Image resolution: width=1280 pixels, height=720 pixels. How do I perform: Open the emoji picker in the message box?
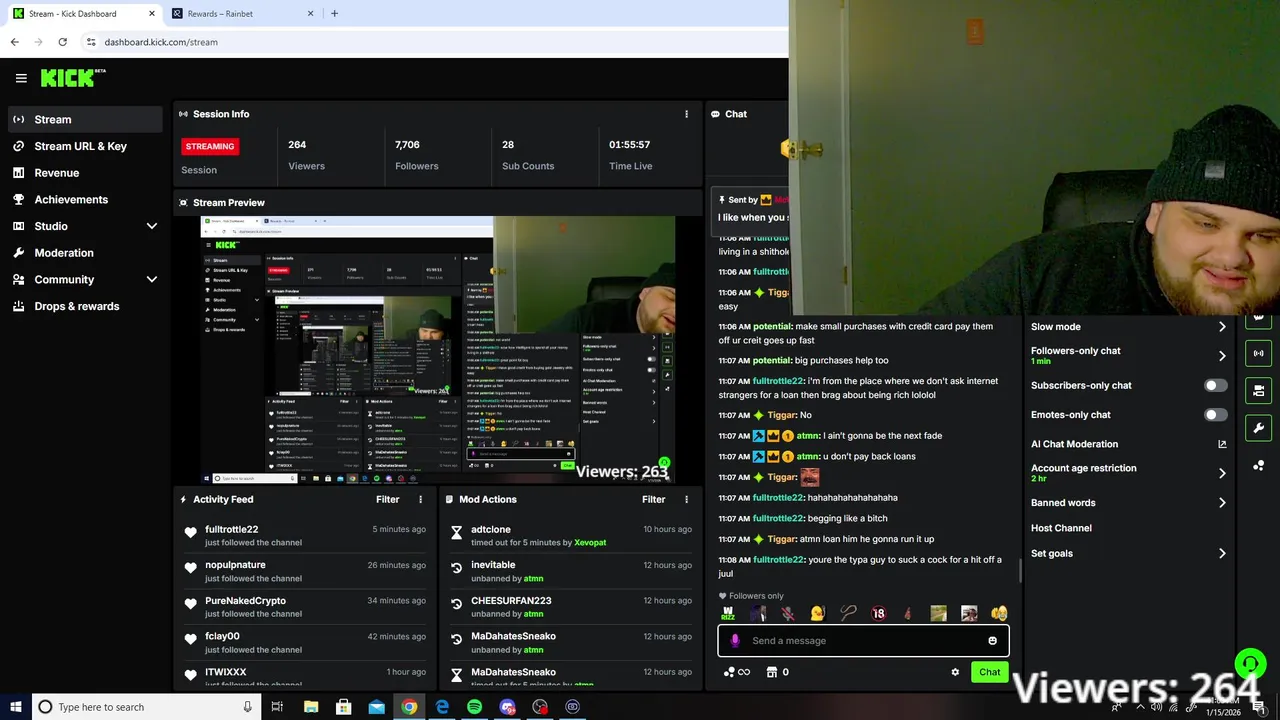pos(992,641)
